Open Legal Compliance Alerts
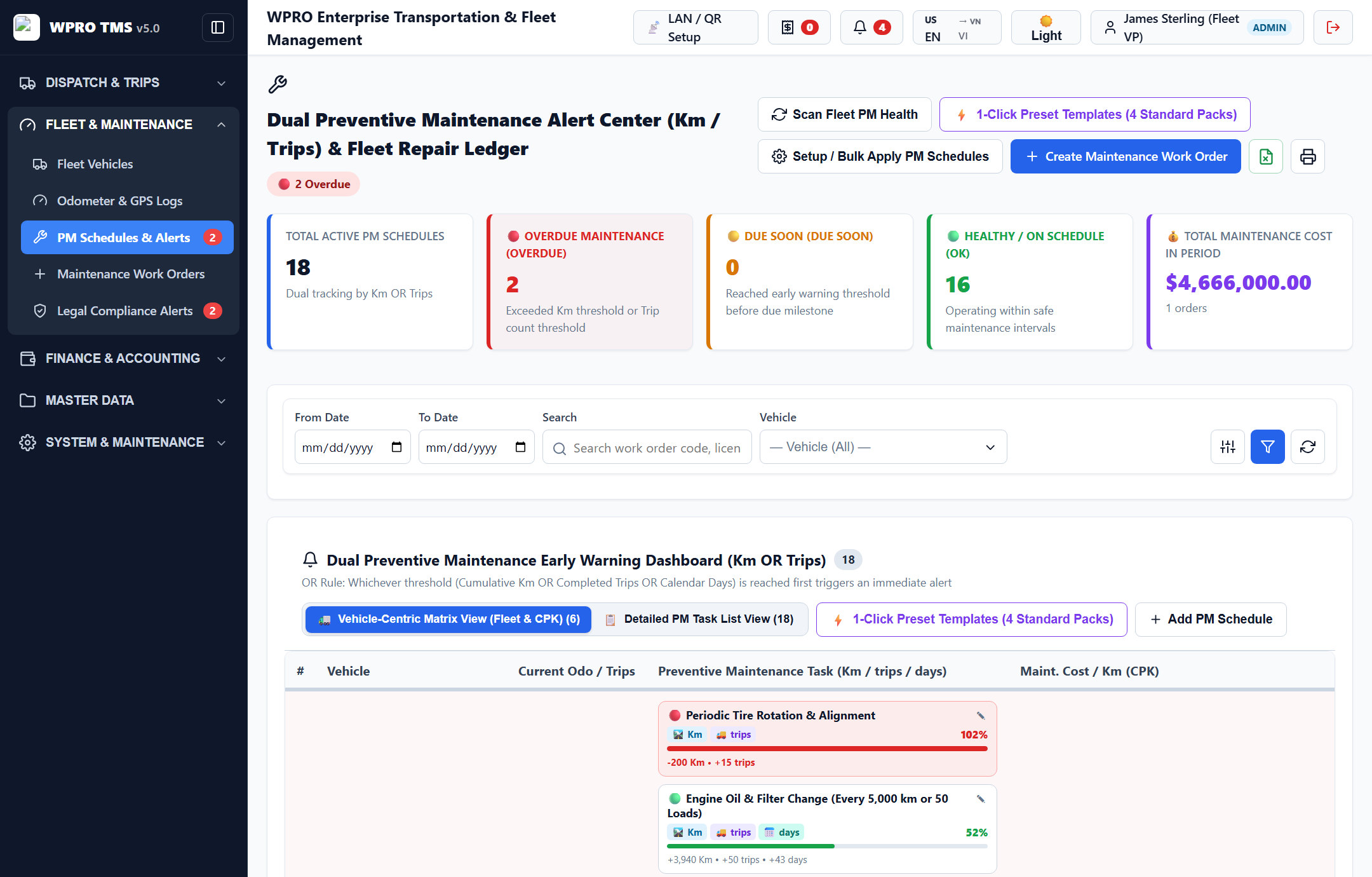 tap(127, 311)
